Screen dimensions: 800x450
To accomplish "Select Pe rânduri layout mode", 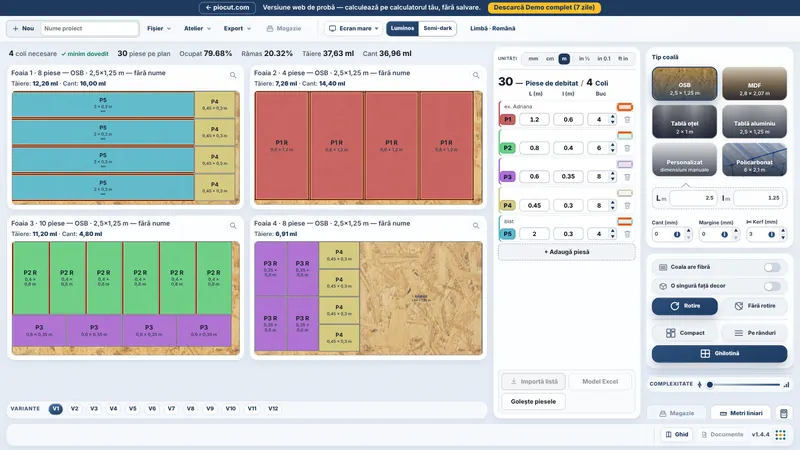I will click(755, 333).
